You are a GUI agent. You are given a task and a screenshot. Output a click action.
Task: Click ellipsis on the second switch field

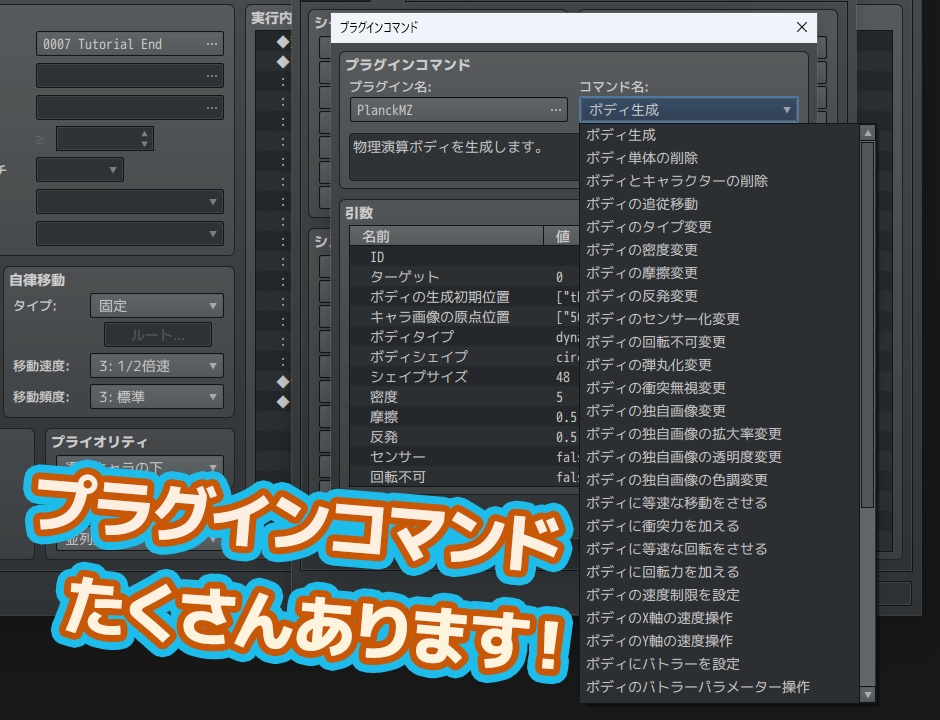point(210,75)
